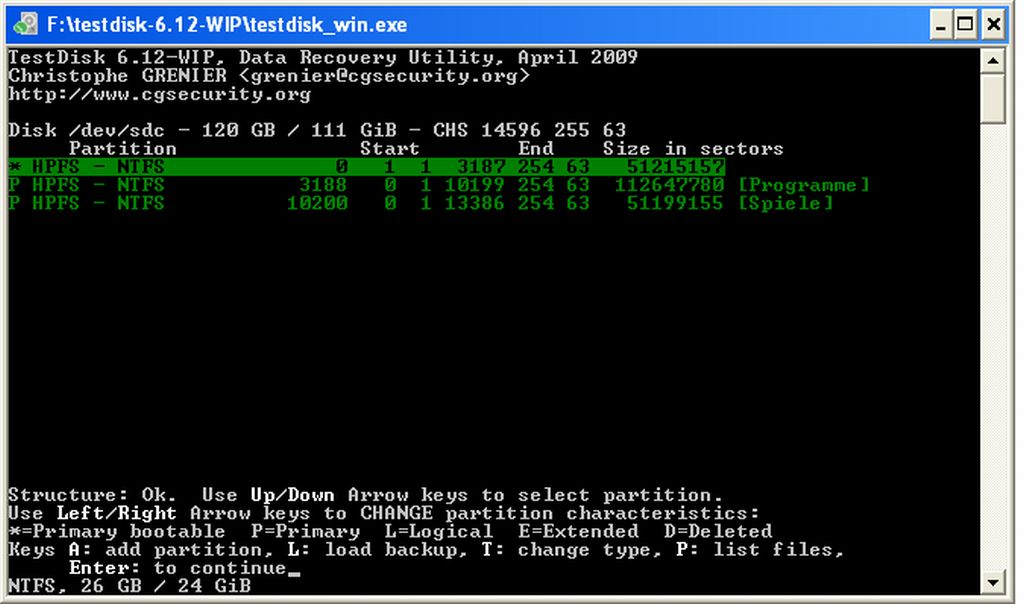This screenshot has height=604, width=1024.
Task: Click the 'P: list files' key hint
Action: [x=760, y=550]
